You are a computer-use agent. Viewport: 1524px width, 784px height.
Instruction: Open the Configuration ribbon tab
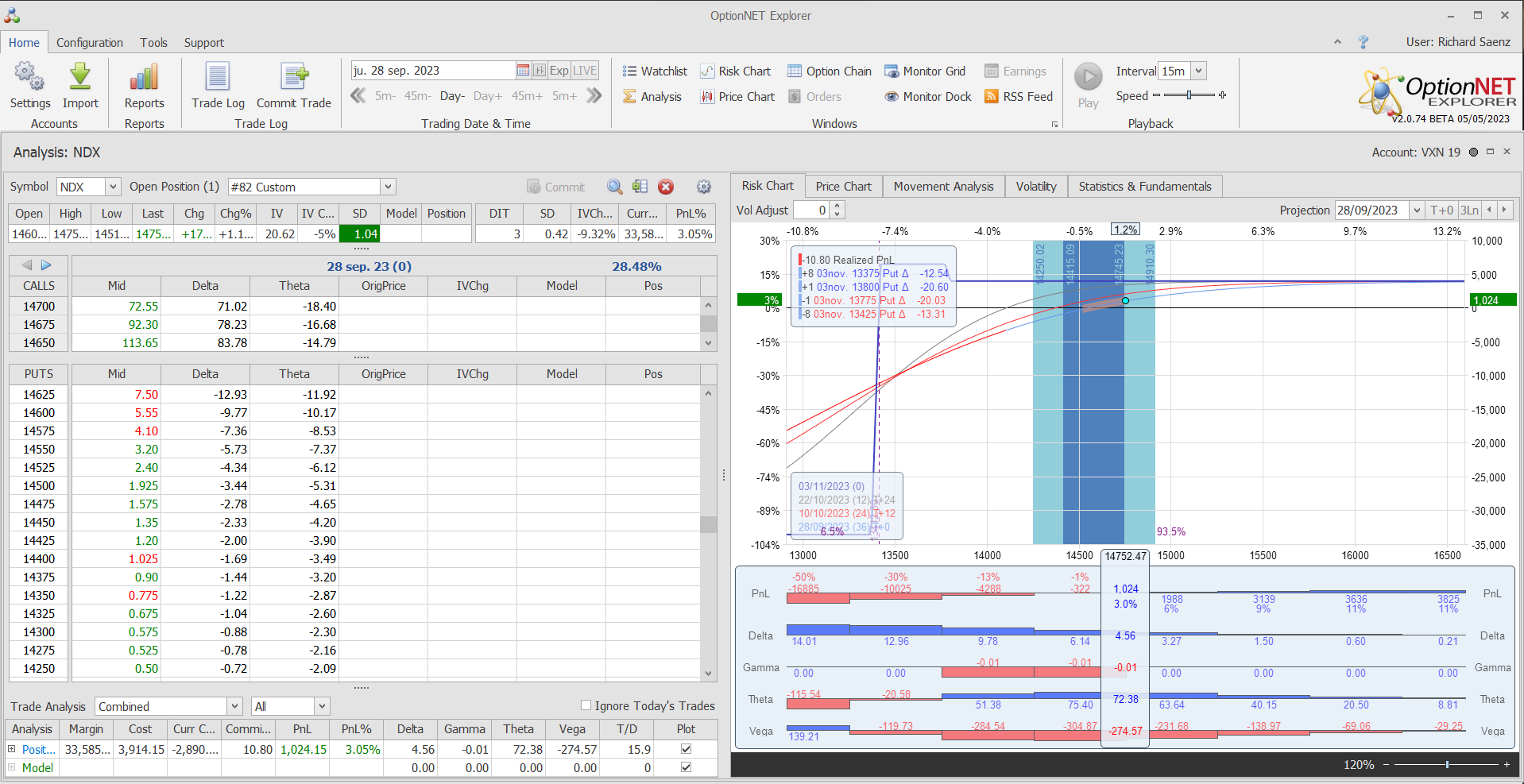pyautogui.click(x=90, y=43)
